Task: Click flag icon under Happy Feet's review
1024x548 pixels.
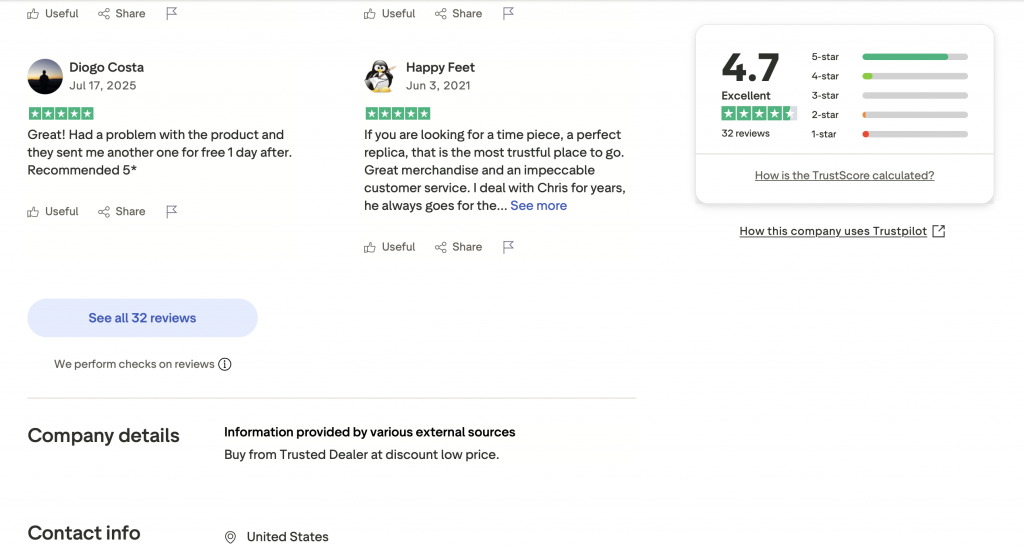Action: tap(509, 247)
